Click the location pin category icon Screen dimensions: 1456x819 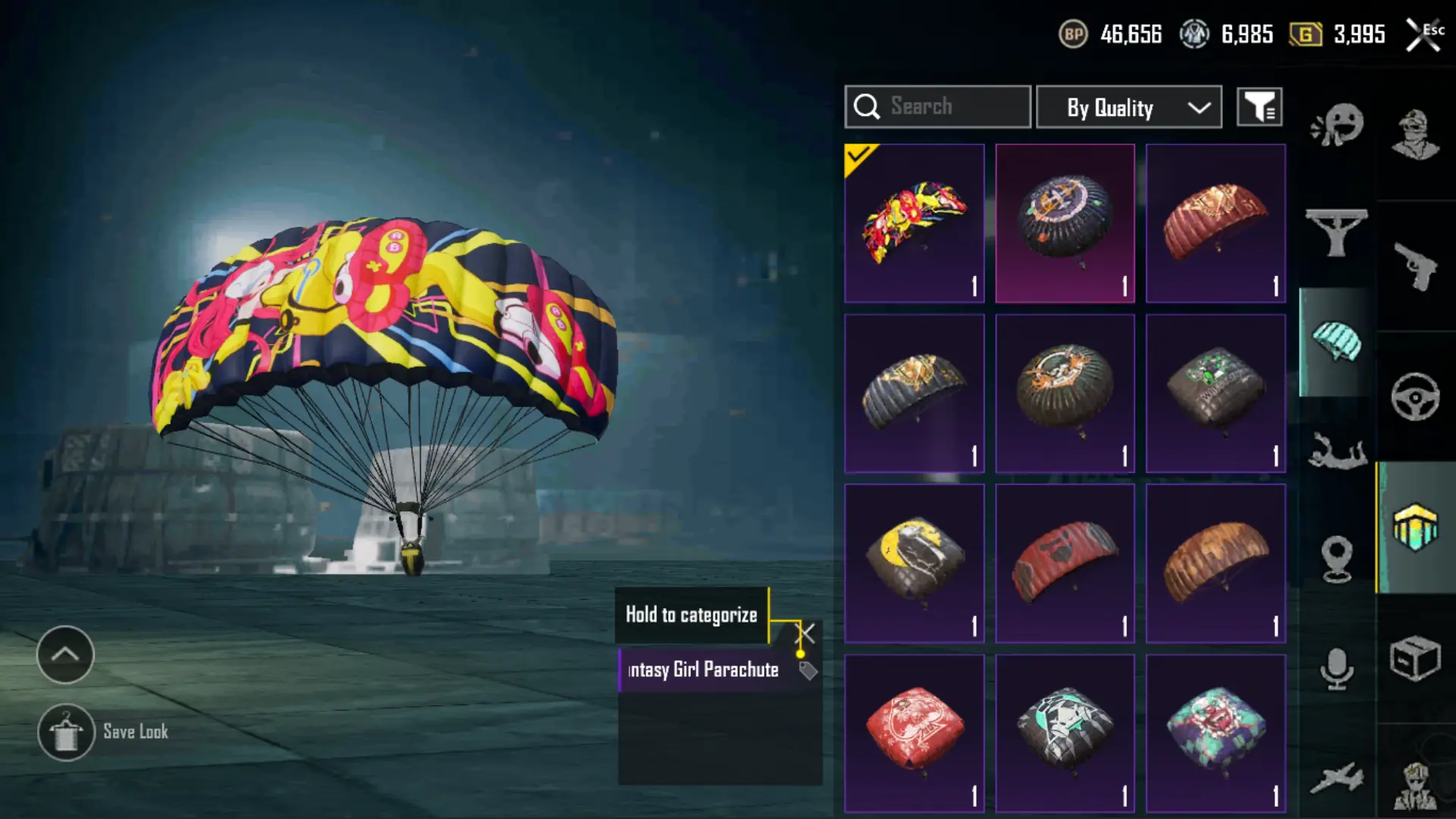[x=1337, y=560]
